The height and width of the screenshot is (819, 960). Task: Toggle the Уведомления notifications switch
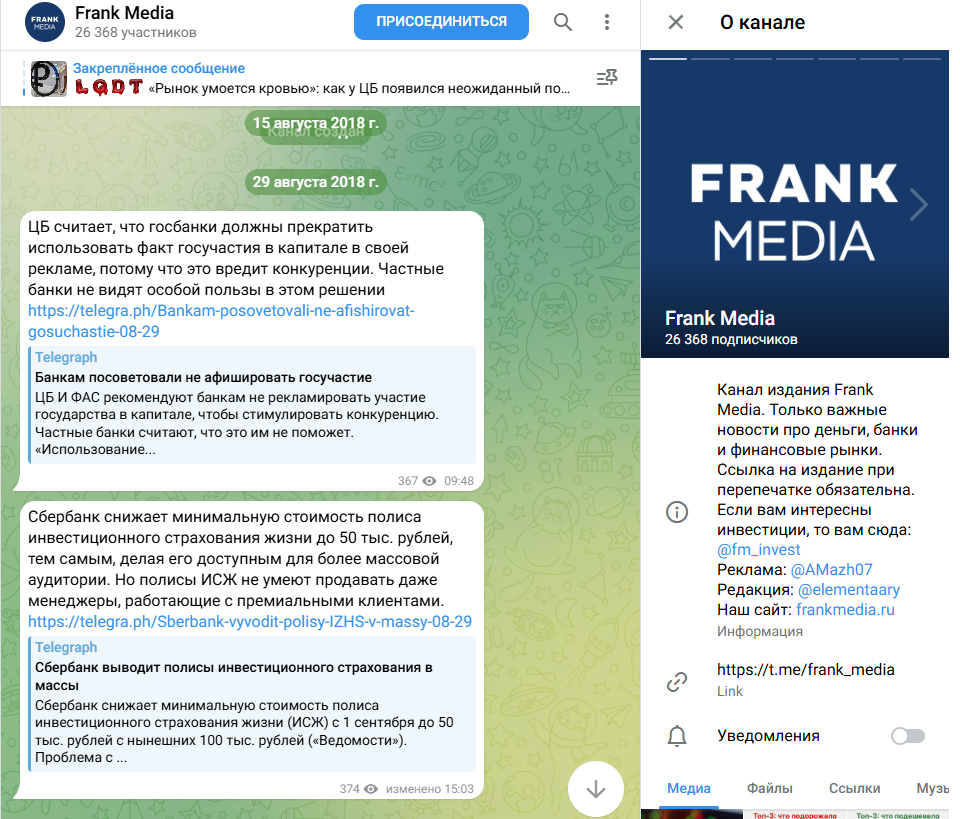pos(907,736)
